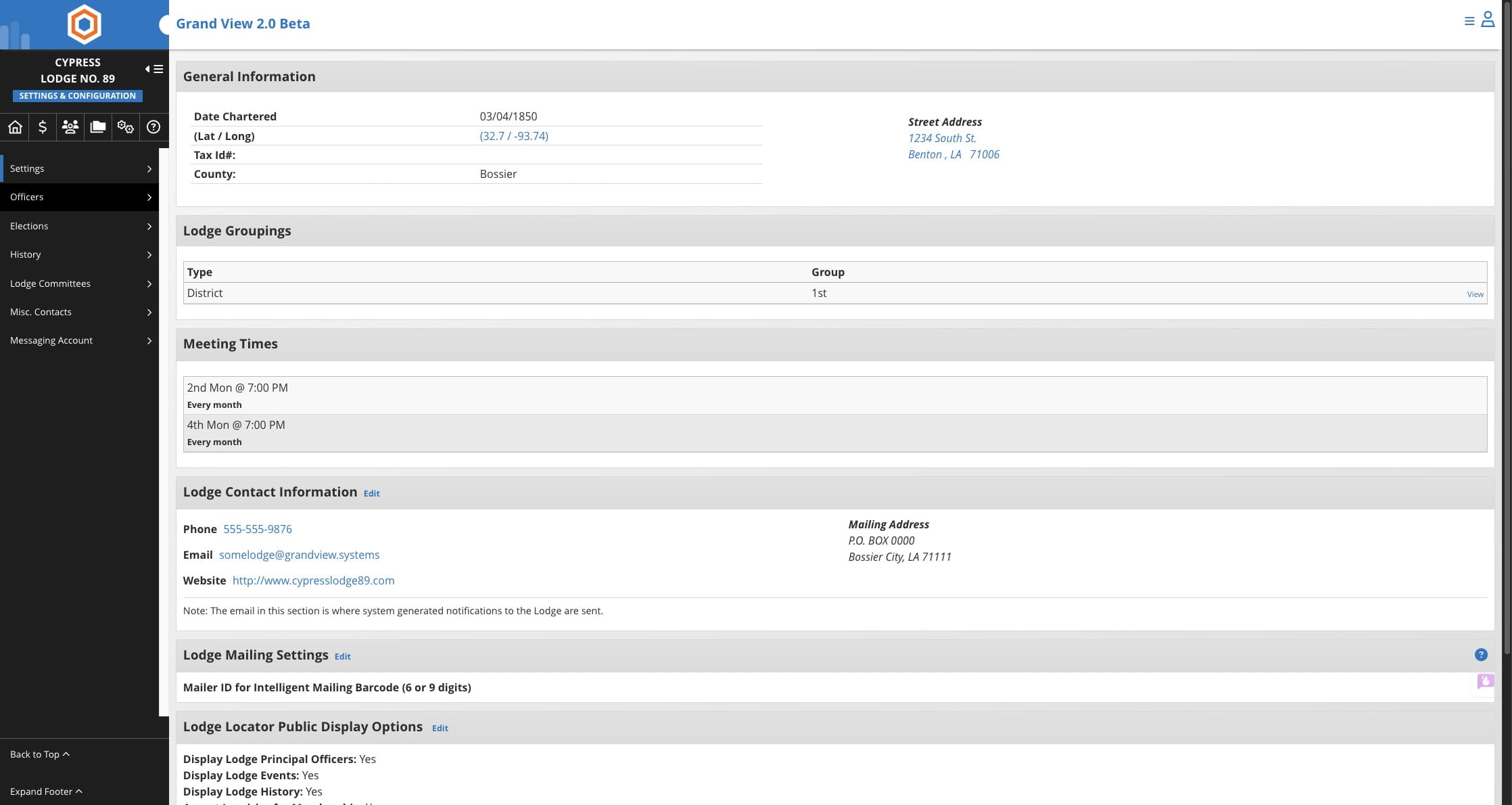Expand the Elections sidebar item

tap(80, 226)
